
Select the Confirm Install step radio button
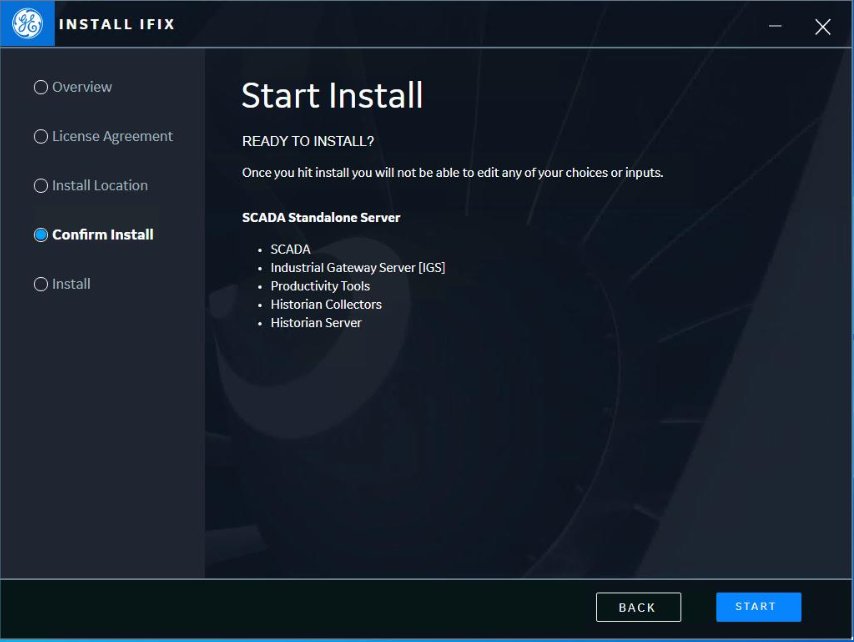point(41,235)
